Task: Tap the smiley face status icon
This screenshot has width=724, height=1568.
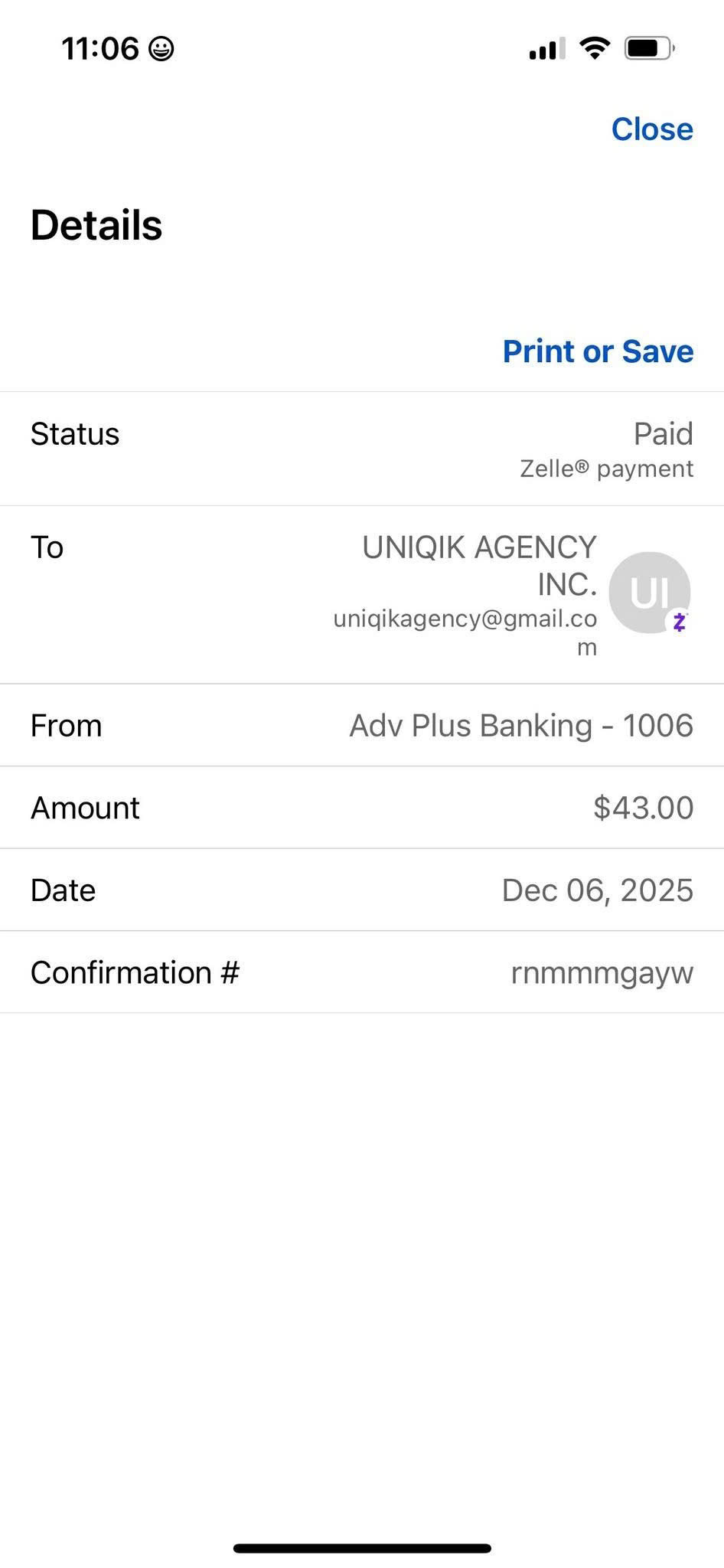Action: tap(161, 49)
